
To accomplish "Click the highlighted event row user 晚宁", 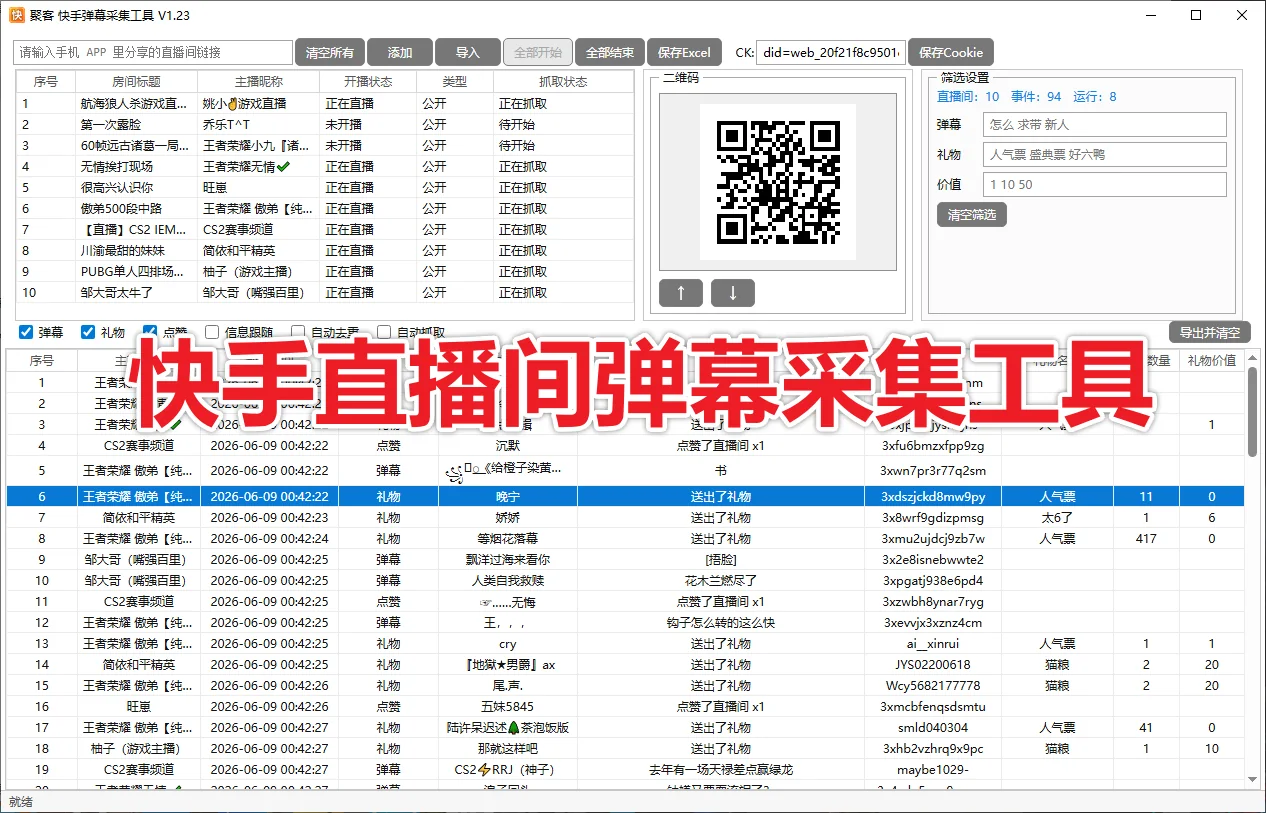I will coord(508,496).
